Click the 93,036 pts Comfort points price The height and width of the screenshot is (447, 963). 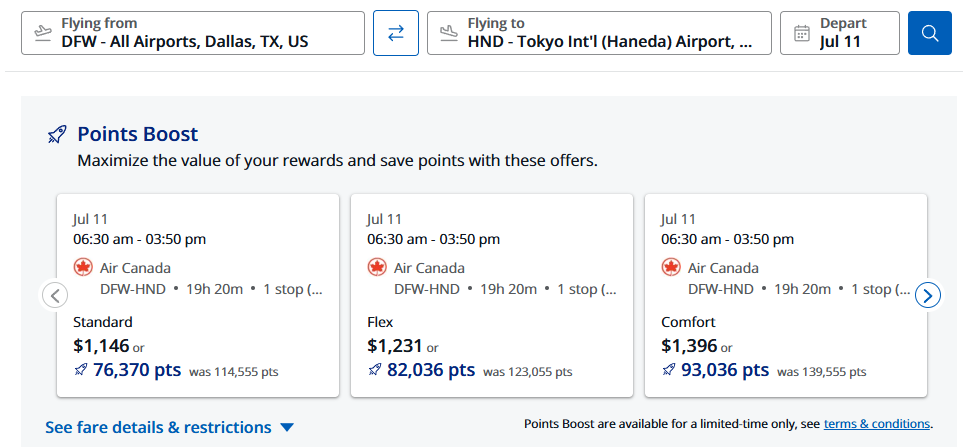click(x=725, y=370)
